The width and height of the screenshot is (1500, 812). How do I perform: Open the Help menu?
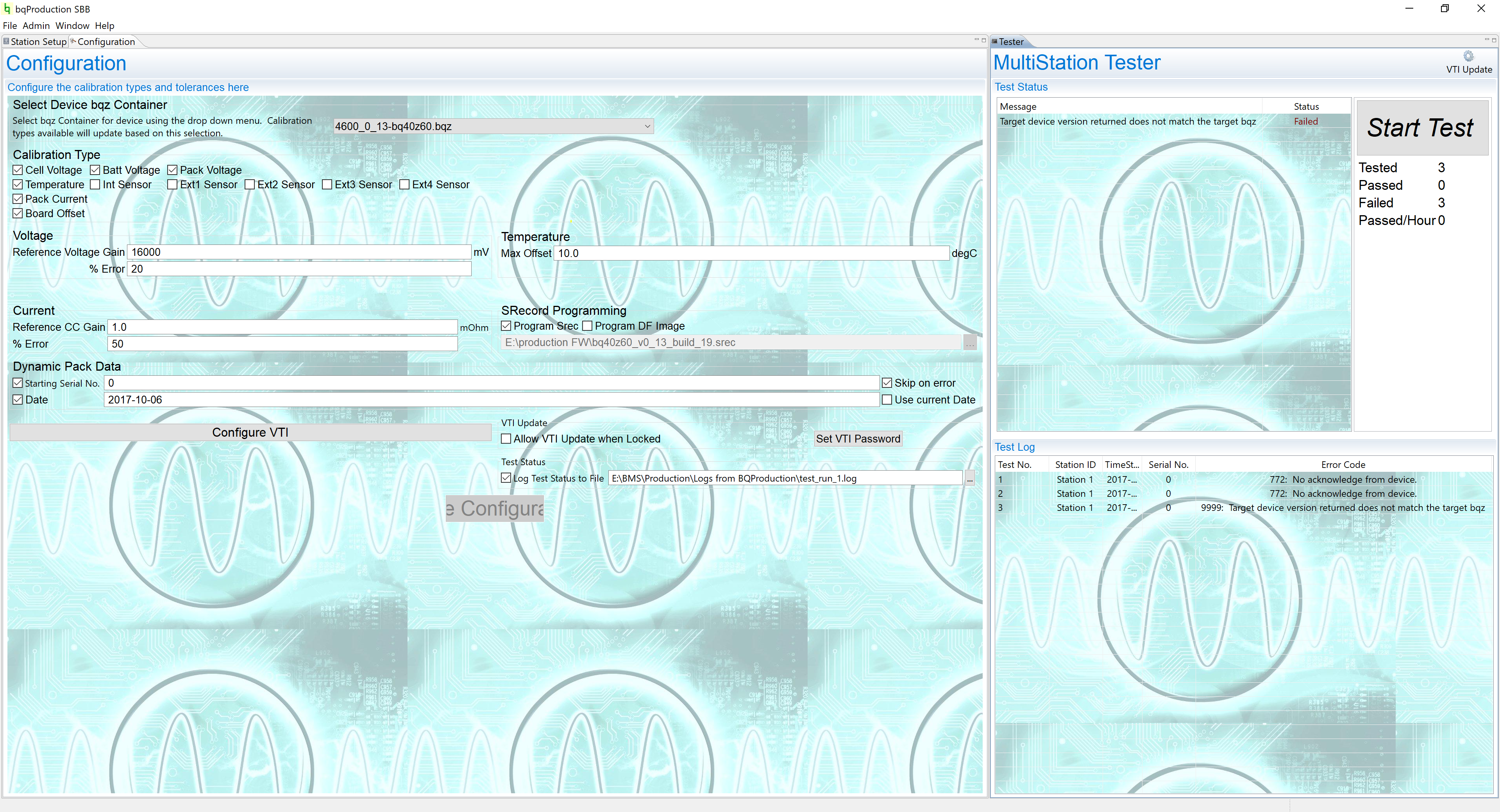(105, 26)
